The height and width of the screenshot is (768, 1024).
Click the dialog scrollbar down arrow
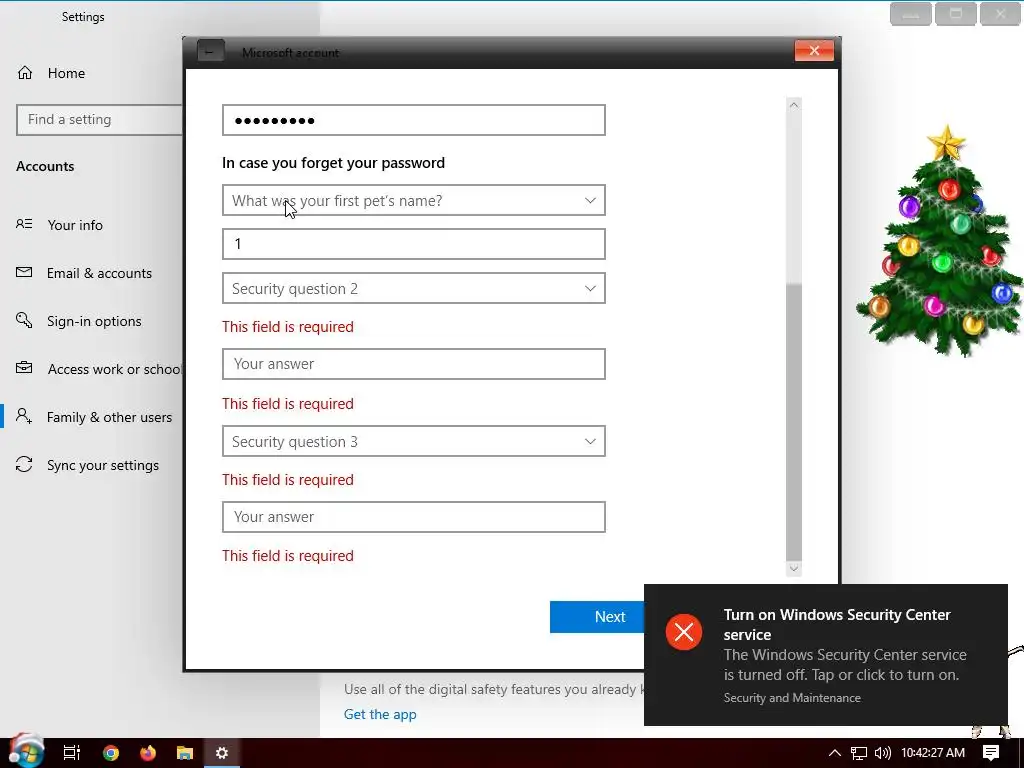pos(793,568)
